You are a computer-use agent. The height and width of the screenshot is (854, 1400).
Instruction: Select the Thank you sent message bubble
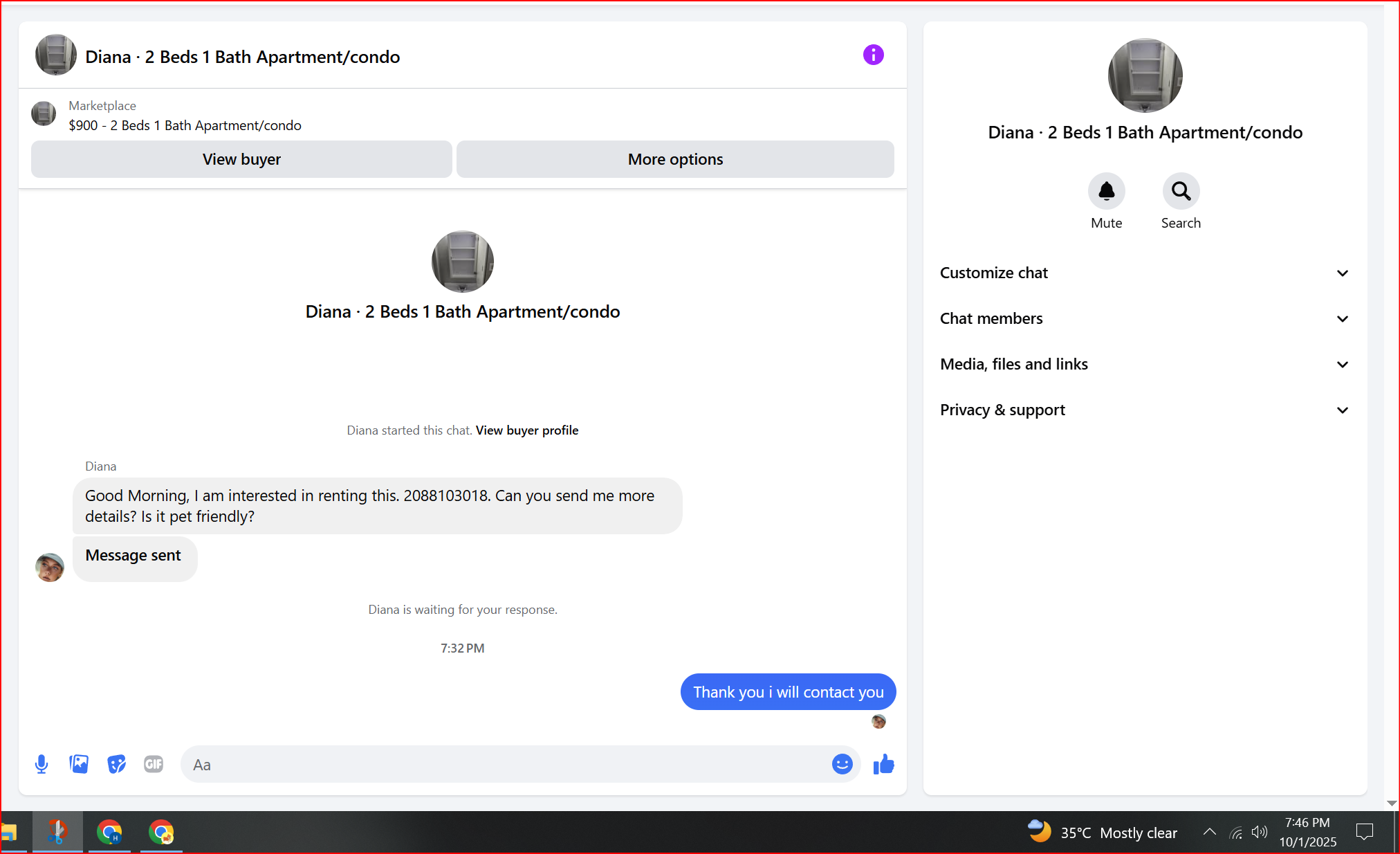click(x=788, y=692)
